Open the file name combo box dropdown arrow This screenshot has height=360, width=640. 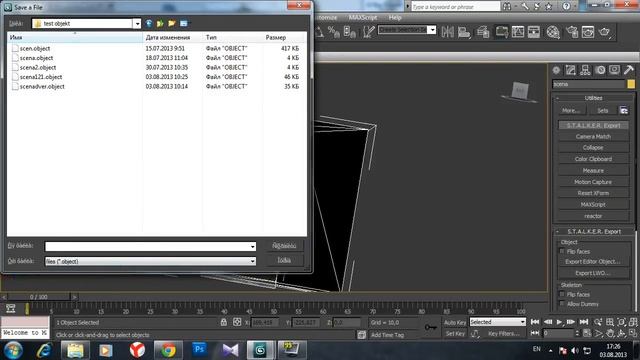[x=252, y=247]
